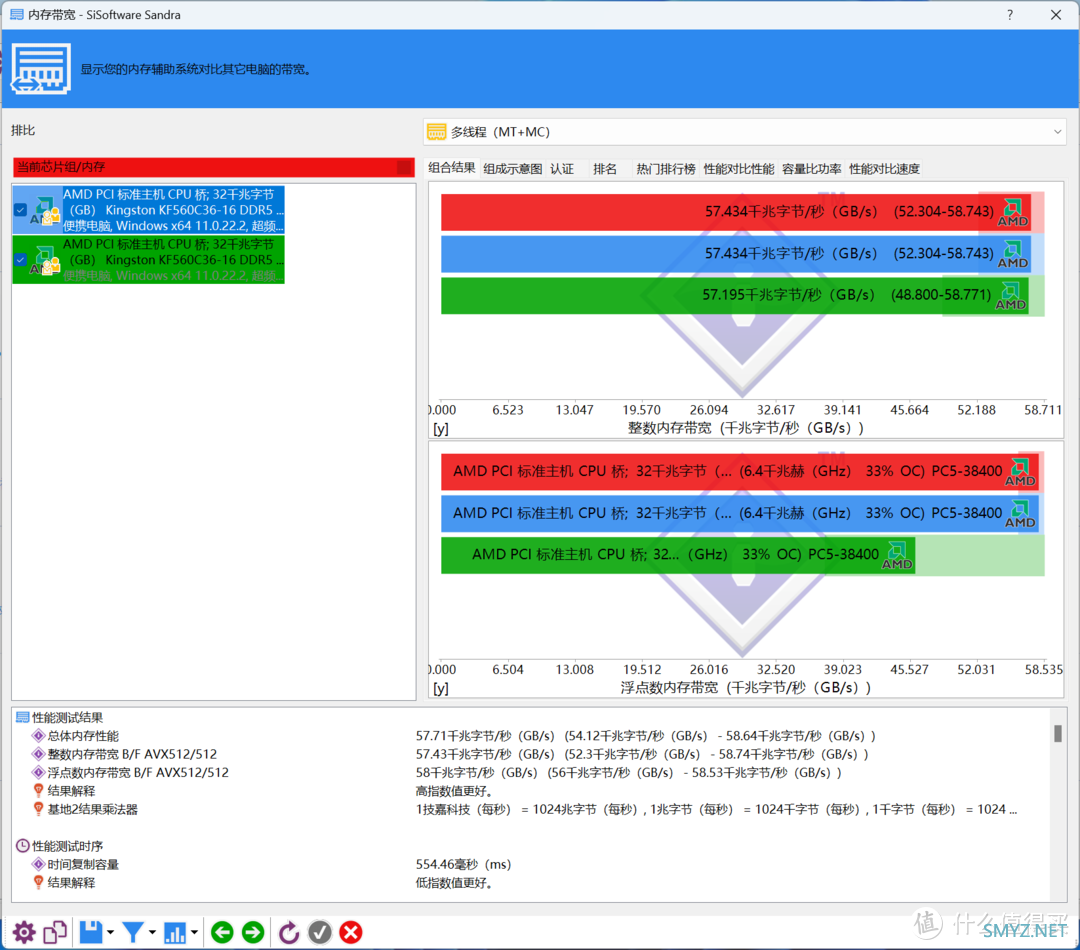
Task: Click the green PC5-38400 float bandwidth bar
Action: point(678,555)
